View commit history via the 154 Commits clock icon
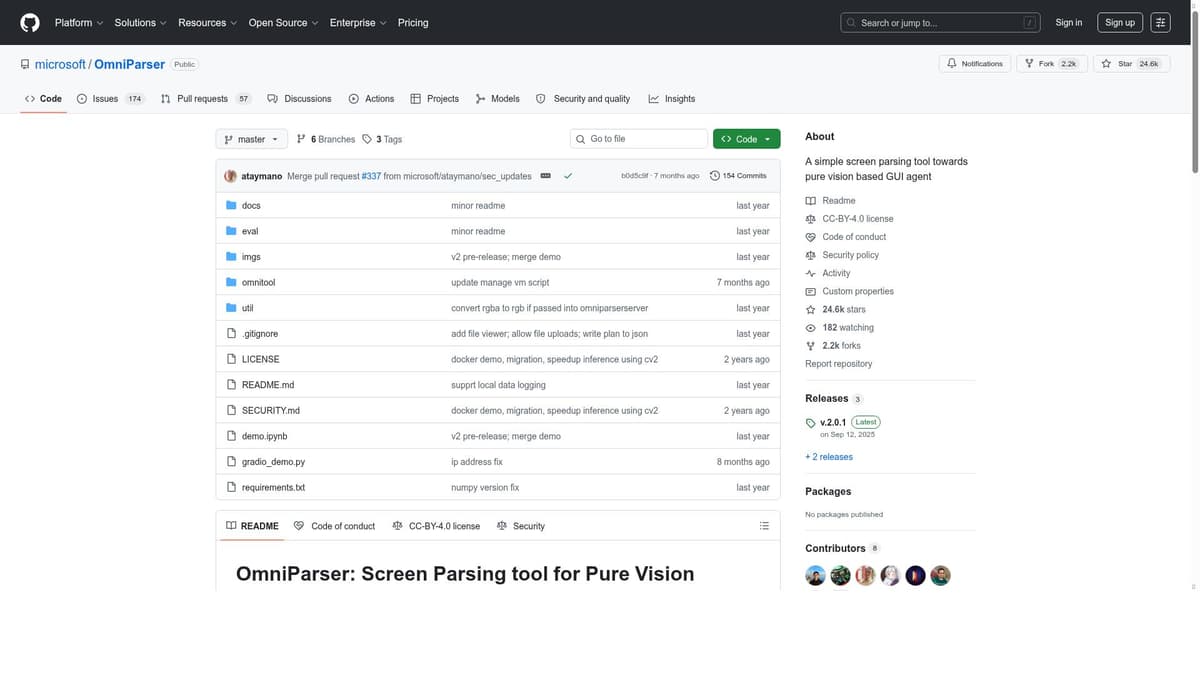 pos(714,175)
